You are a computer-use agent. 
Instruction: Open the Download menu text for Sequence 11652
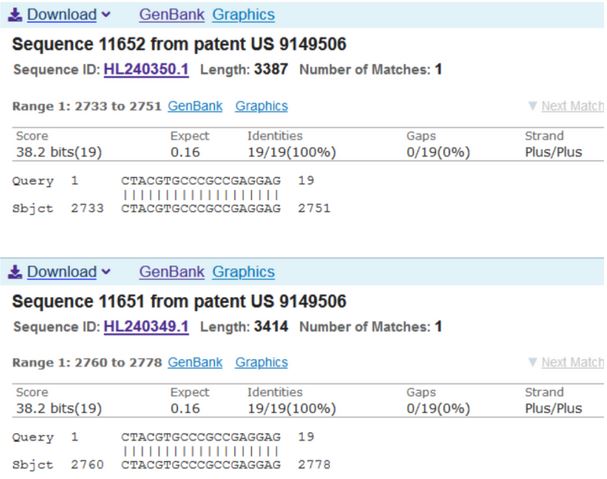pyautogui.click(x=61, y=15)
